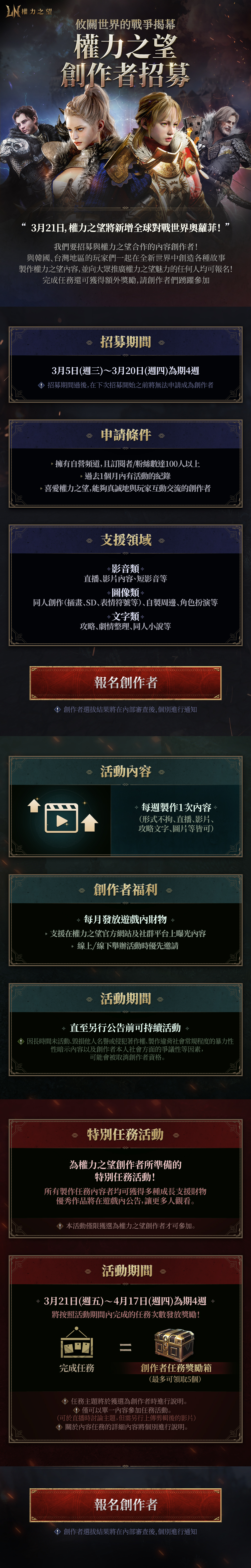Click the 創作者任務獎勵箱 treasure chest icon

pos(174,1344)
